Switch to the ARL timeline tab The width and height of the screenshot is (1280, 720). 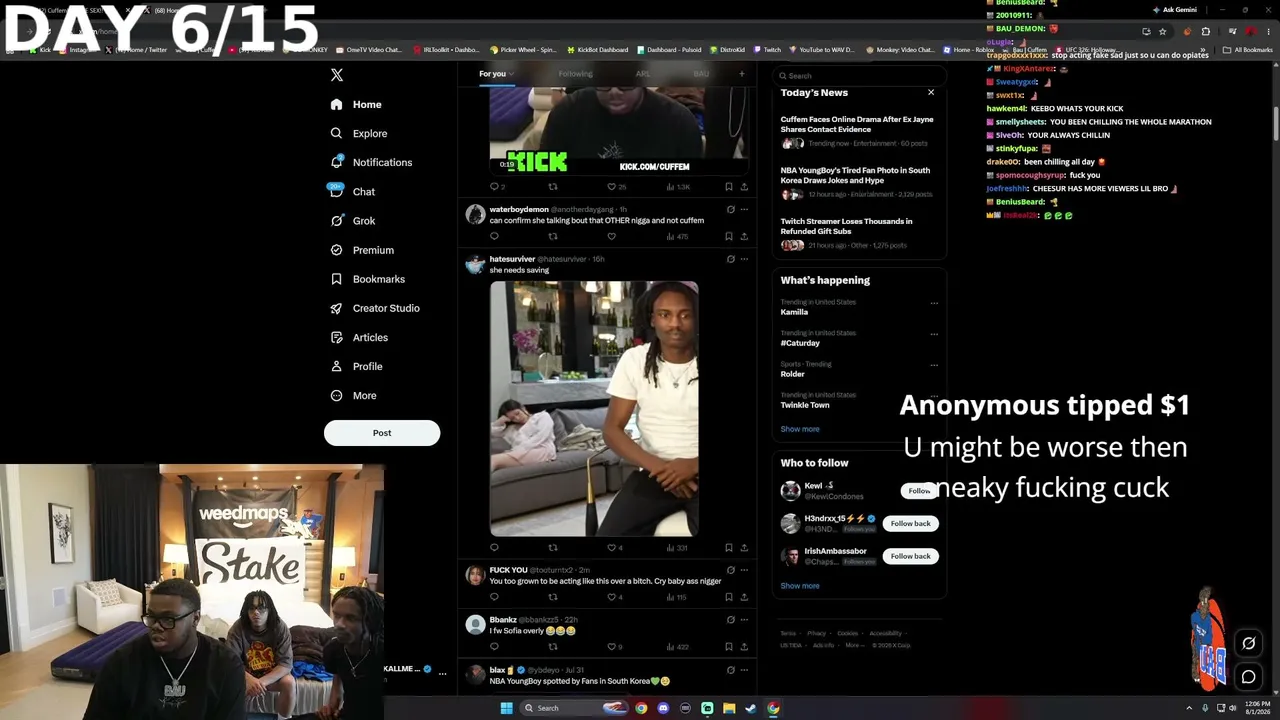click(643, 74)
